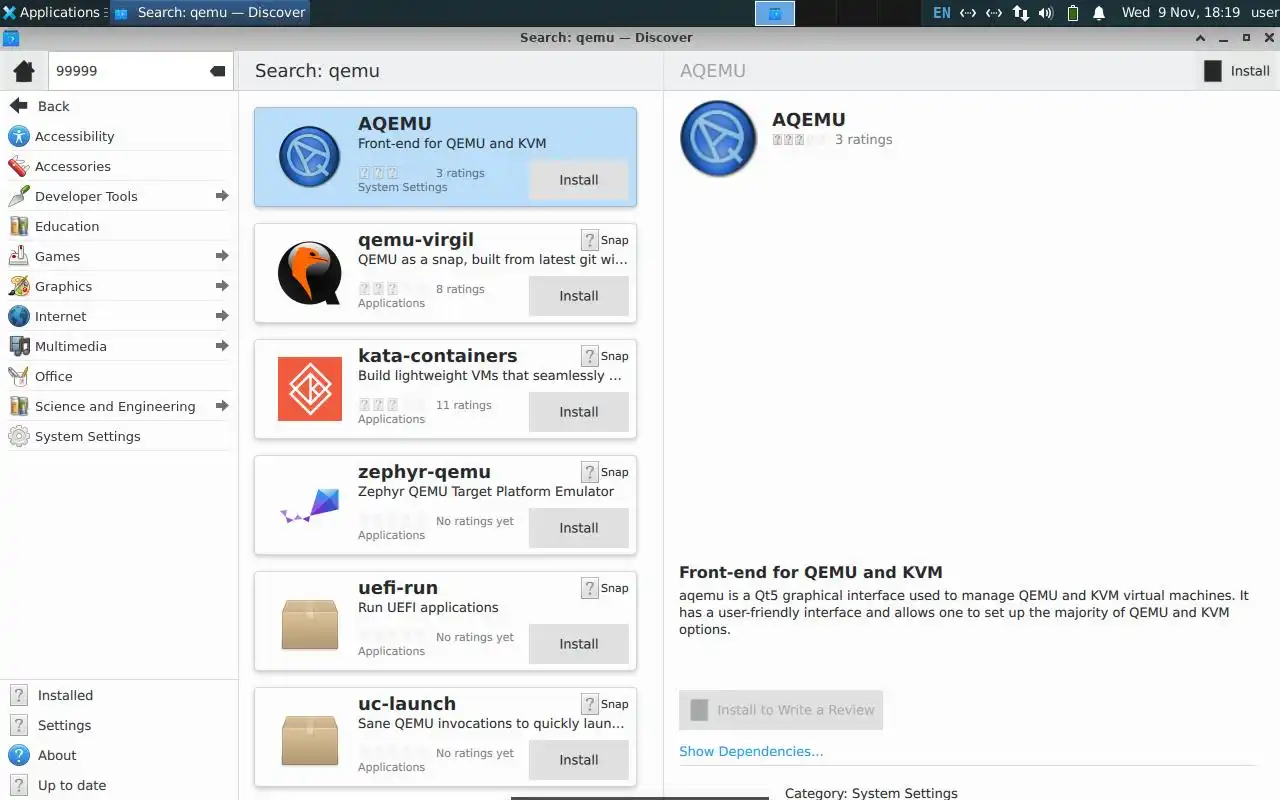Install qemu-virgil
Screen dimensions: 1280x800
point(579,296)
